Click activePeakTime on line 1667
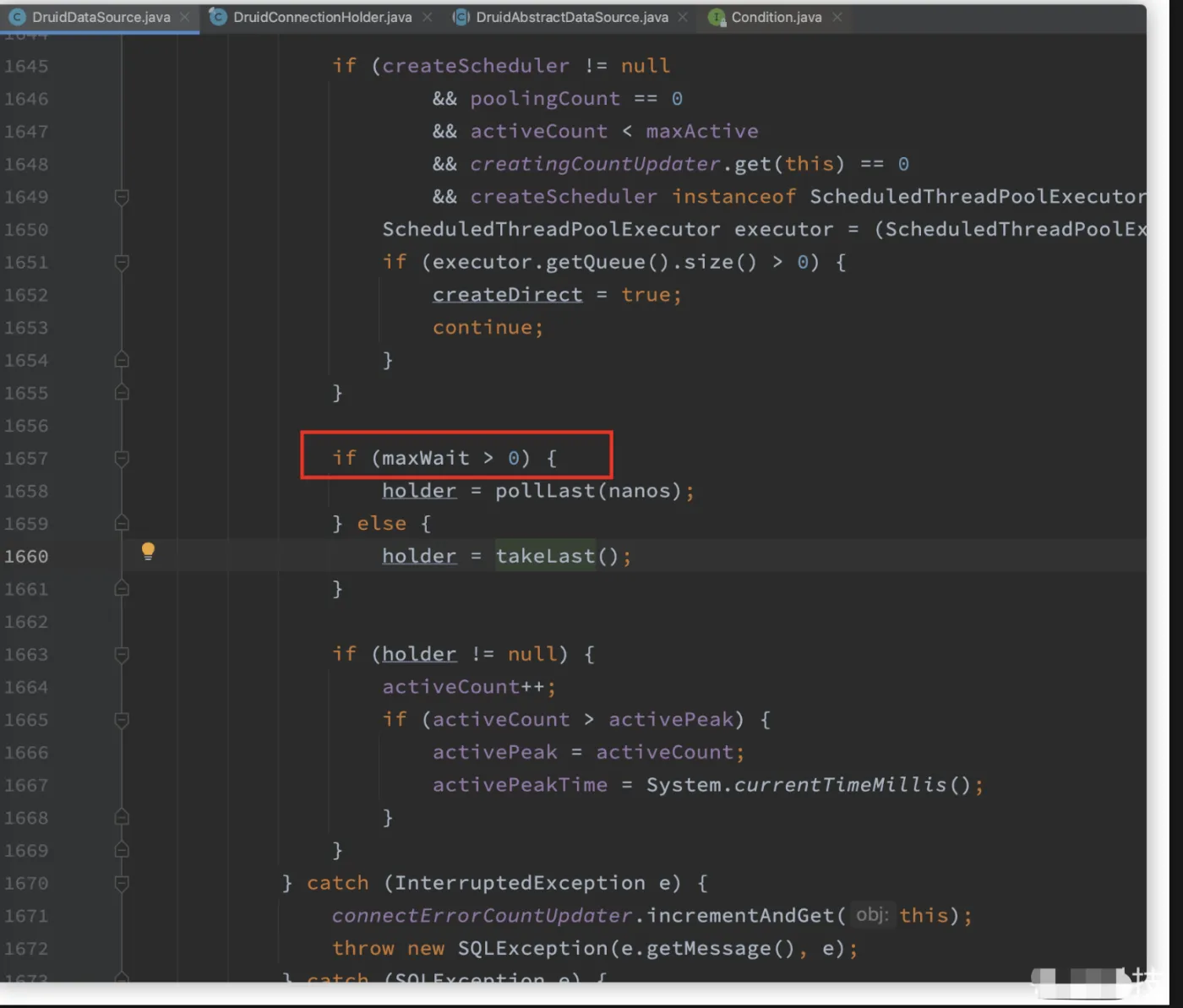Image resolution: width=1183 pixels, height=1008 pixels. click(520, 785)
